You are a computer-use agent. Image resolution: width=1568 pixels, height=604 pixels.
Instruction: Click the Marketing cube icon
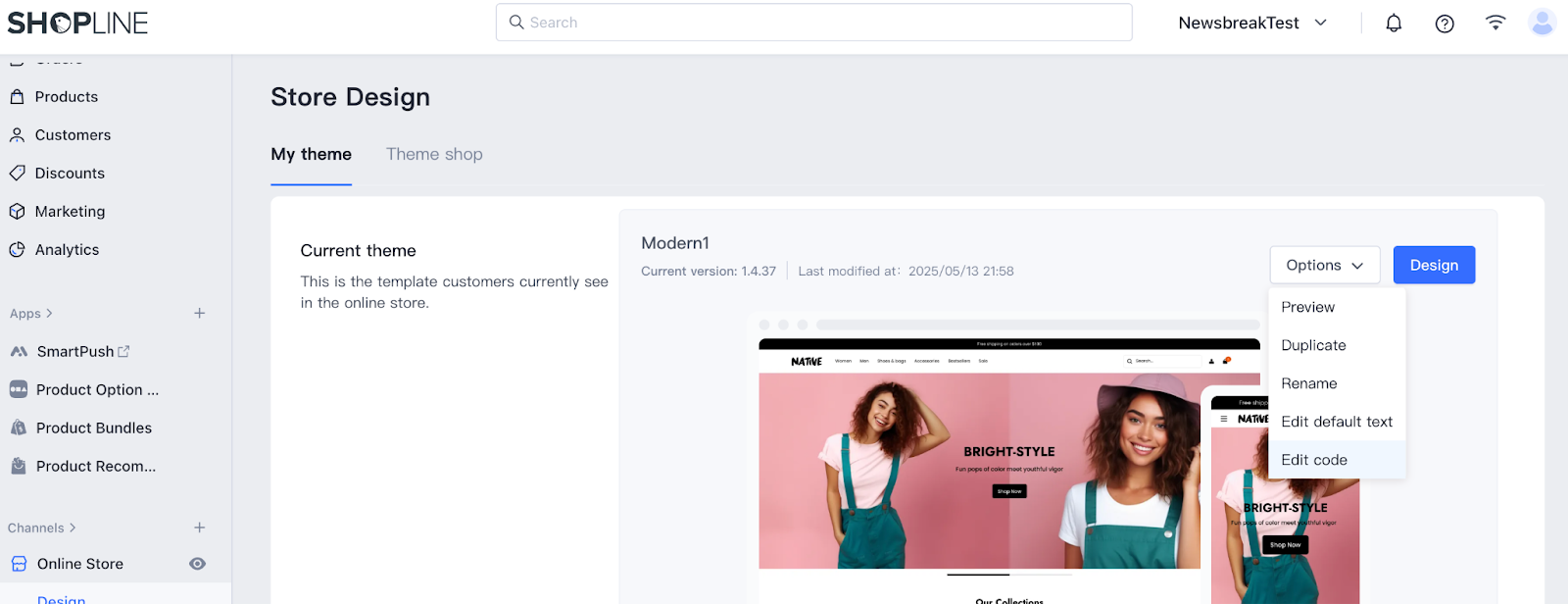(x=17, y=211)
